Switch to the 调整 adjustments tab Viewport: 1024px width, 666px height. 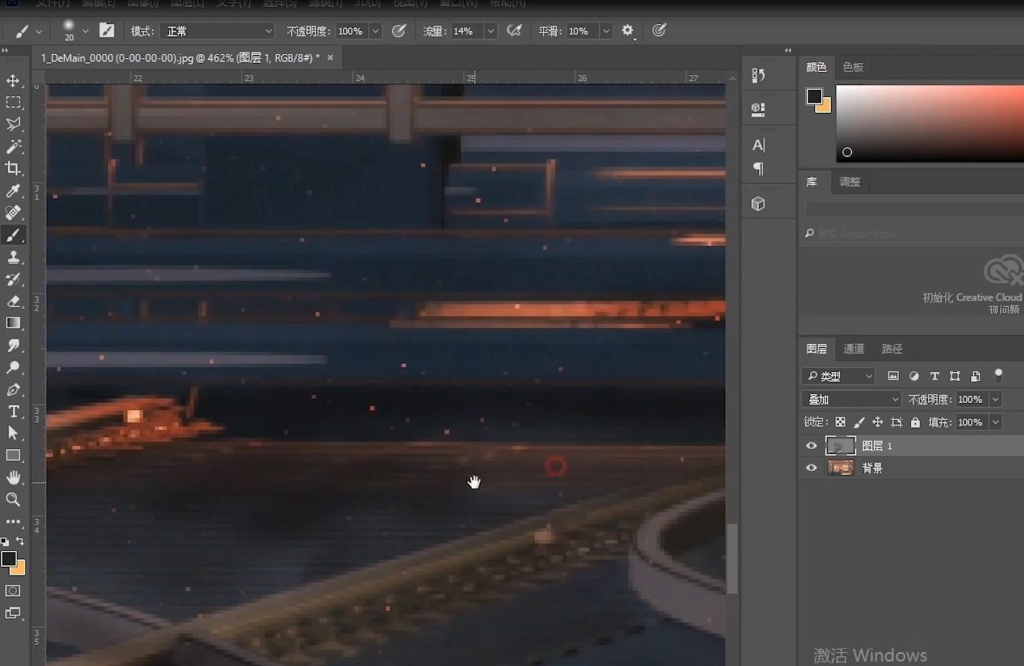coord(850,182)
